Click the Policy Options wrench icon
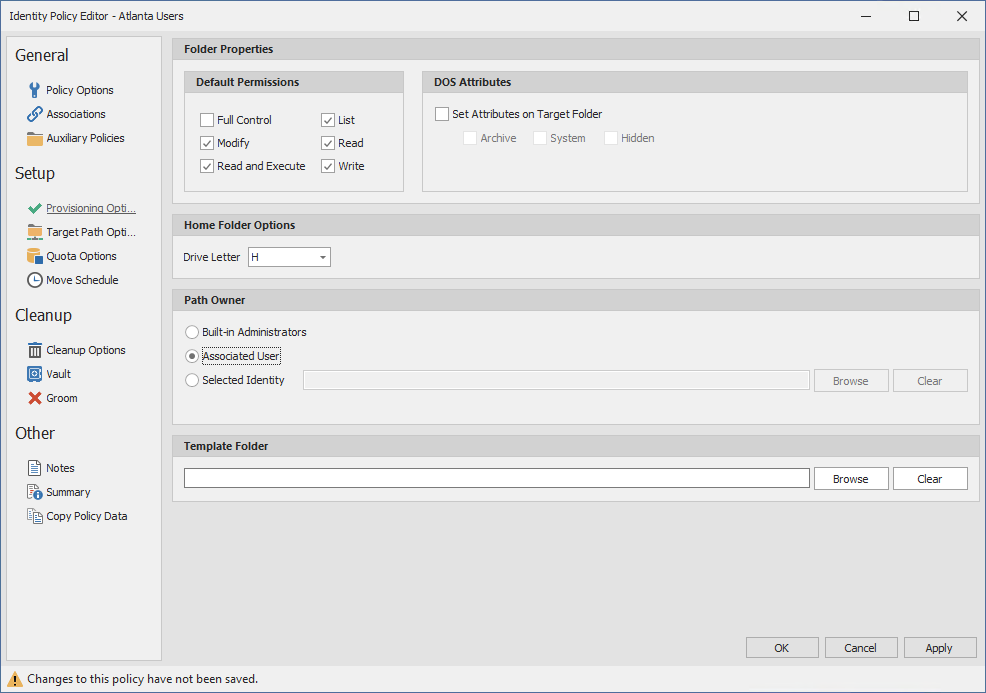 (x=35, y=90)
